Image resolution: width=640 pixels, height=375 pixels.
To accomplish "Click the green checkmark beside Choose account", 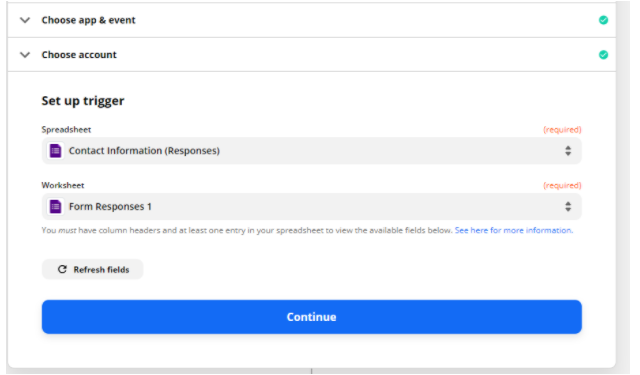I will [x=603, y=55].
